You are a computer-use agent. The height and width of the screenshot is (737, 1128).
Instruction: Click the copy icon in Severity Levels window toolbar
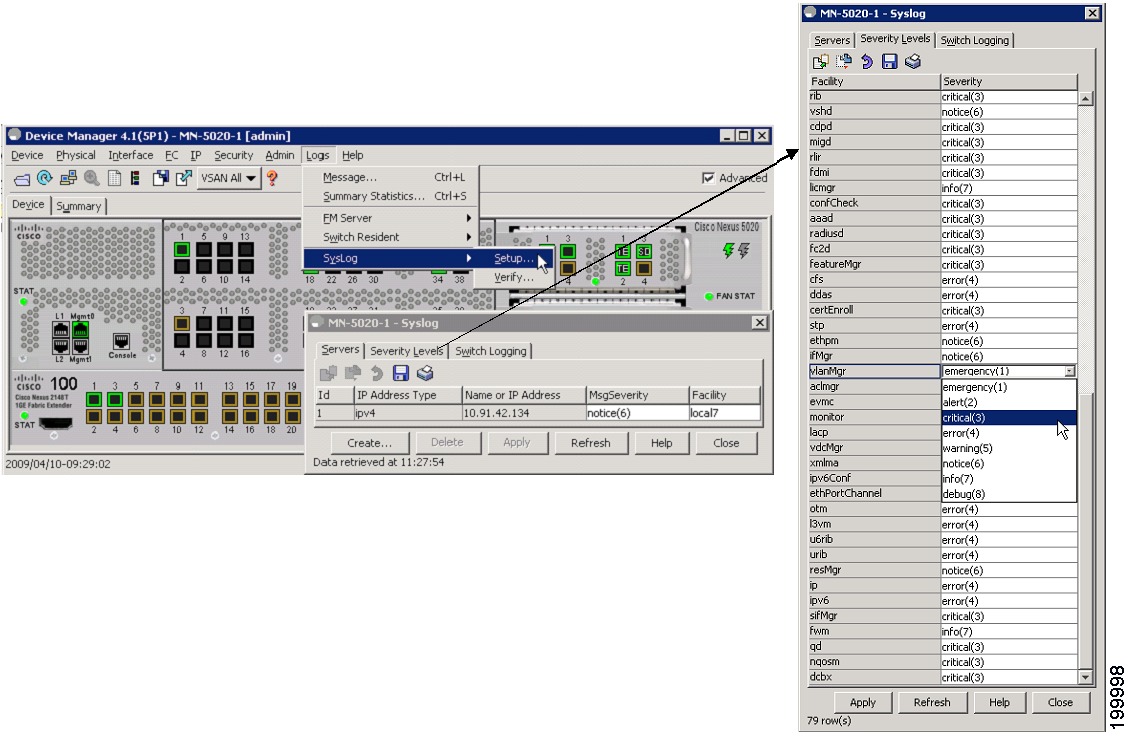pos(820,62)
